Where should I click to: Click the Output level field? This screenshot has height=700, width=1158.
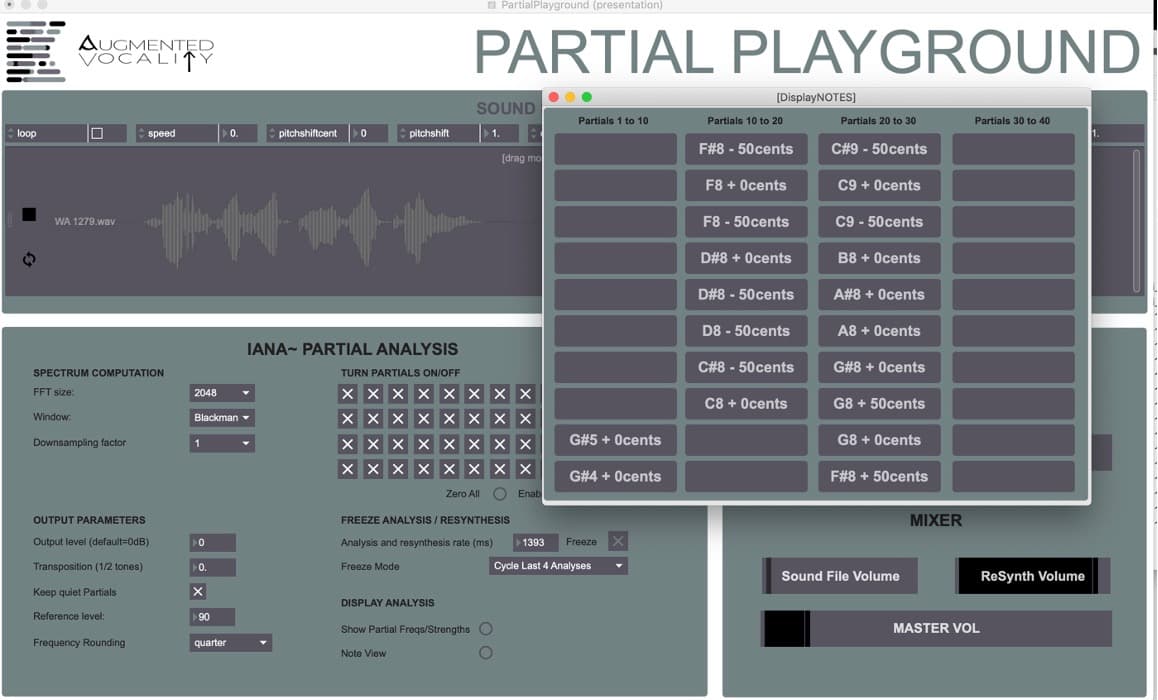[213, 543]
